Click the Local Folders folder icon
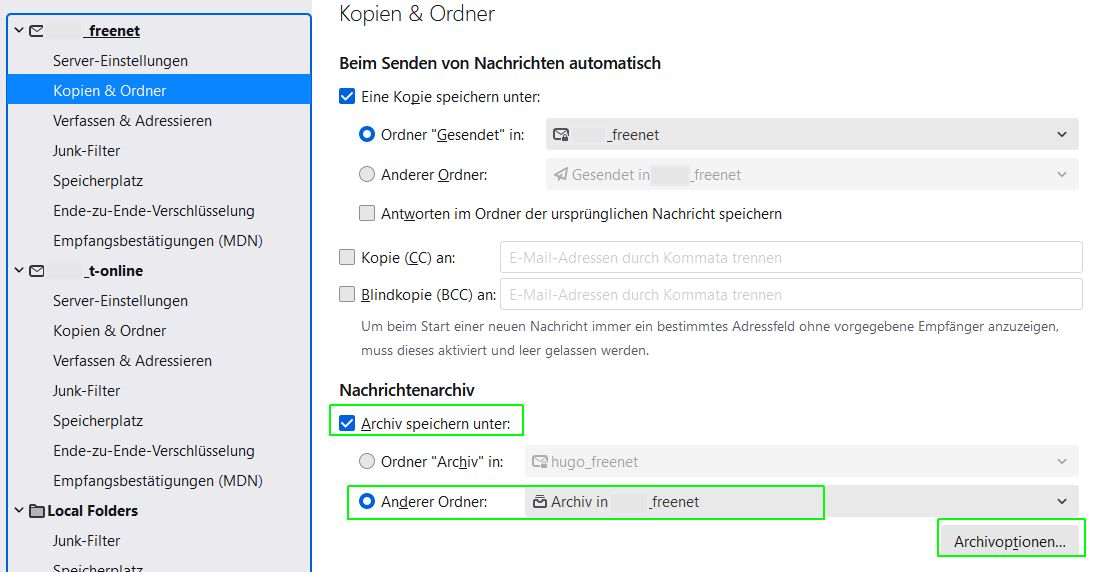This screenshot has height=572, width=1101. [37, 511]
